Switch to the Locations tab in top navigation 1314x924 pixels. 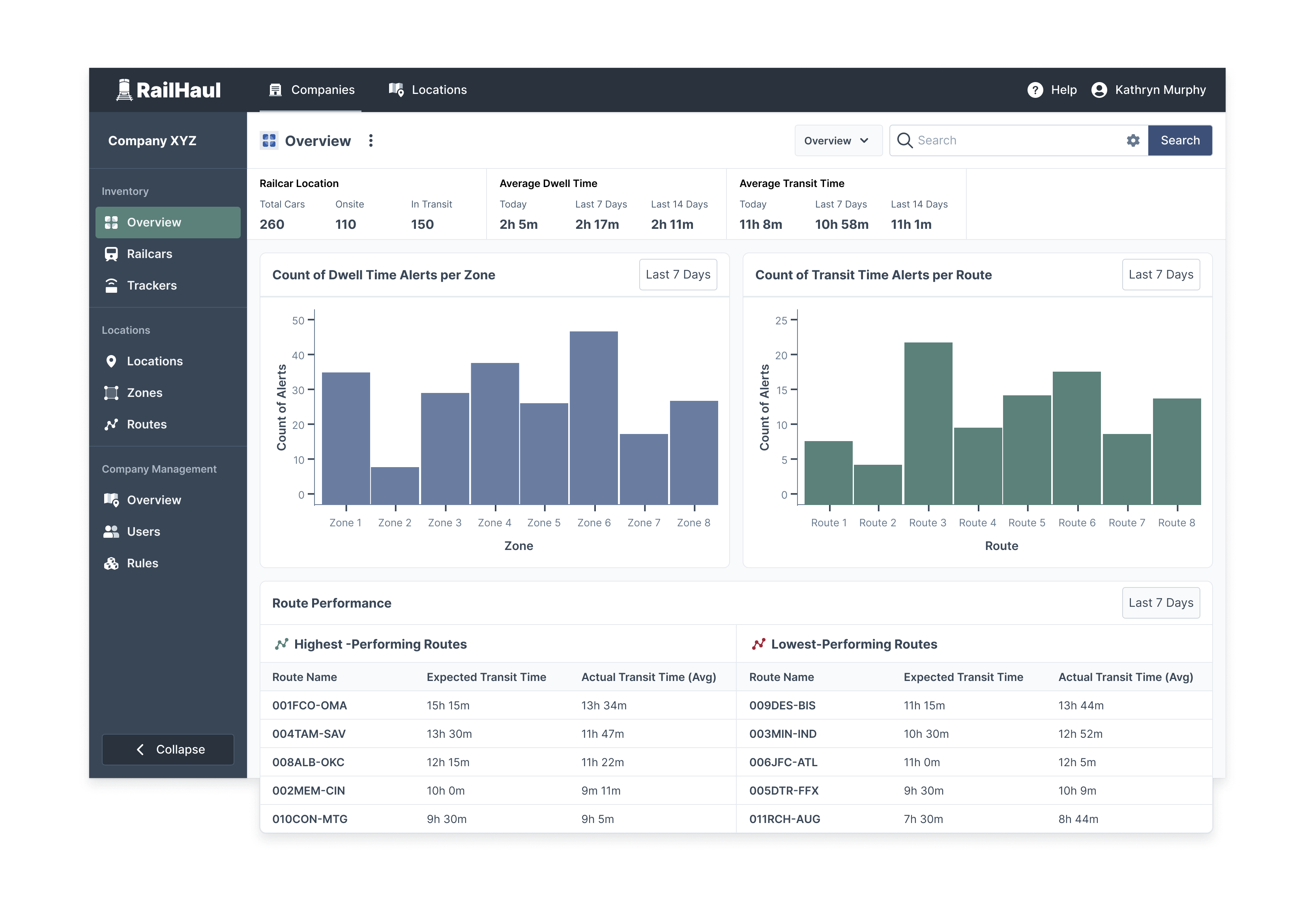point(427,89)
